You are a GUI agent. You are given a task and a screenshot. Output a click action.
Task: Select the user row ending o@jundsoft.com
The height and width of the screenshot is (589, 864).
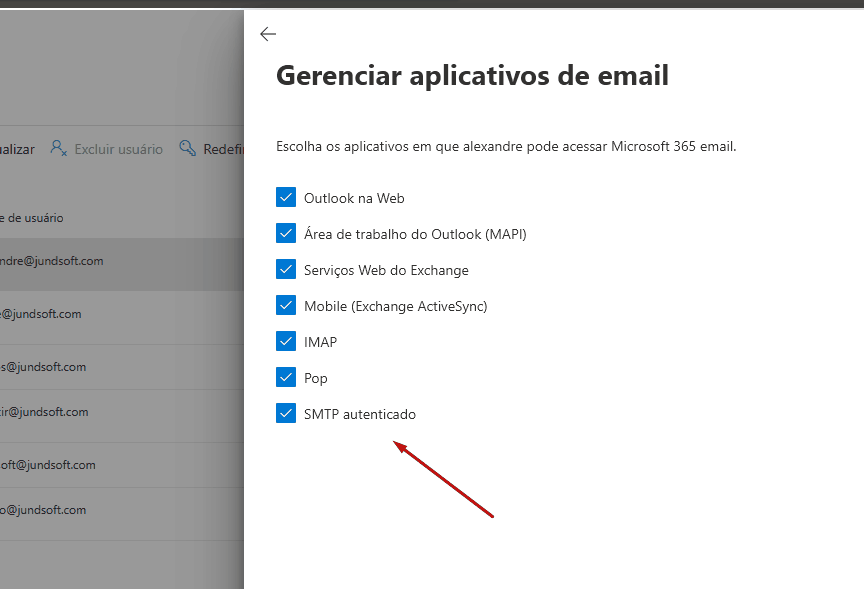click(43, 509)
